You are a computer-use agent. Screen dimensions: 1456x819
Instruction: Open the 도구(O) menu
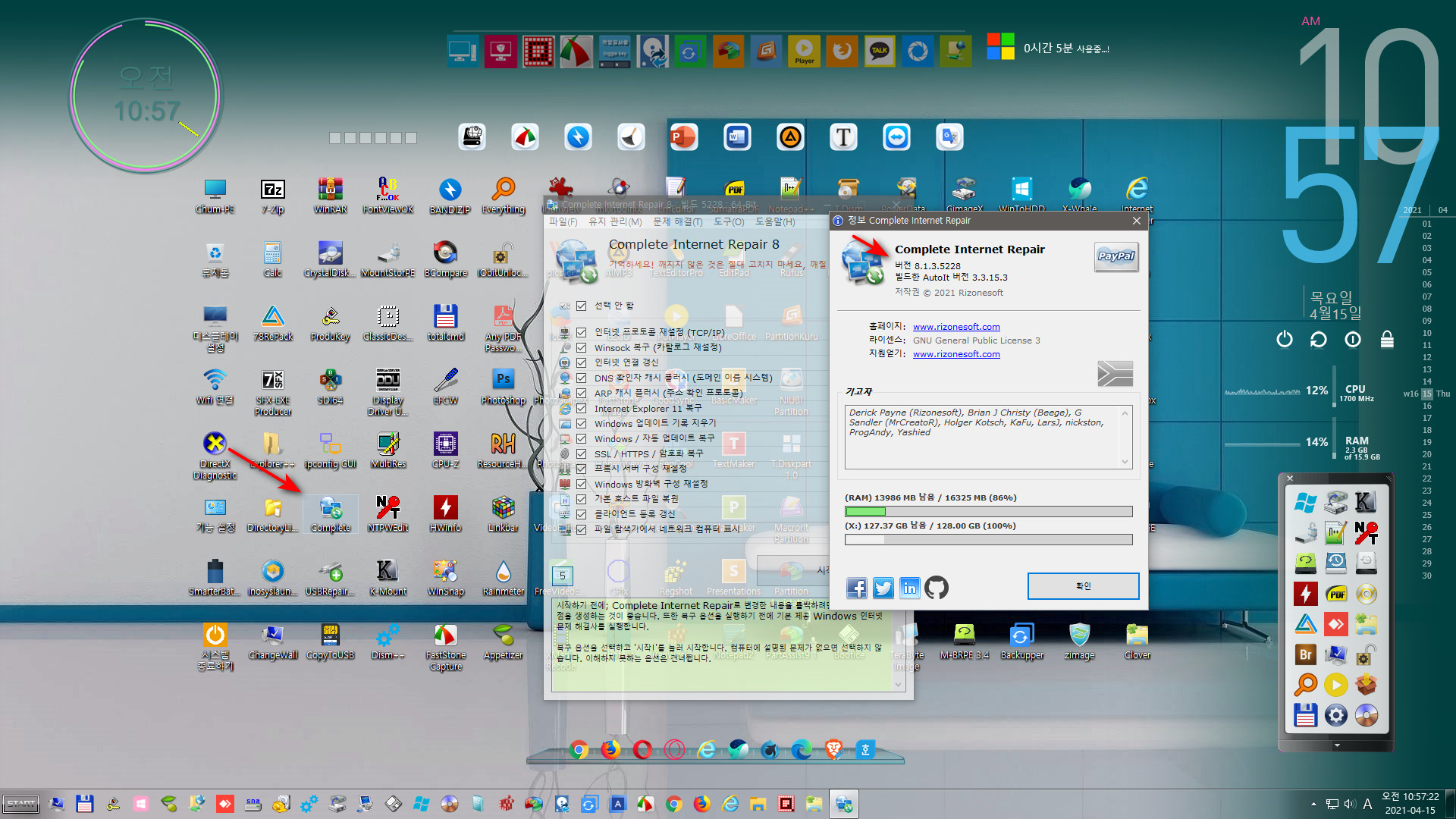(728, 221)
